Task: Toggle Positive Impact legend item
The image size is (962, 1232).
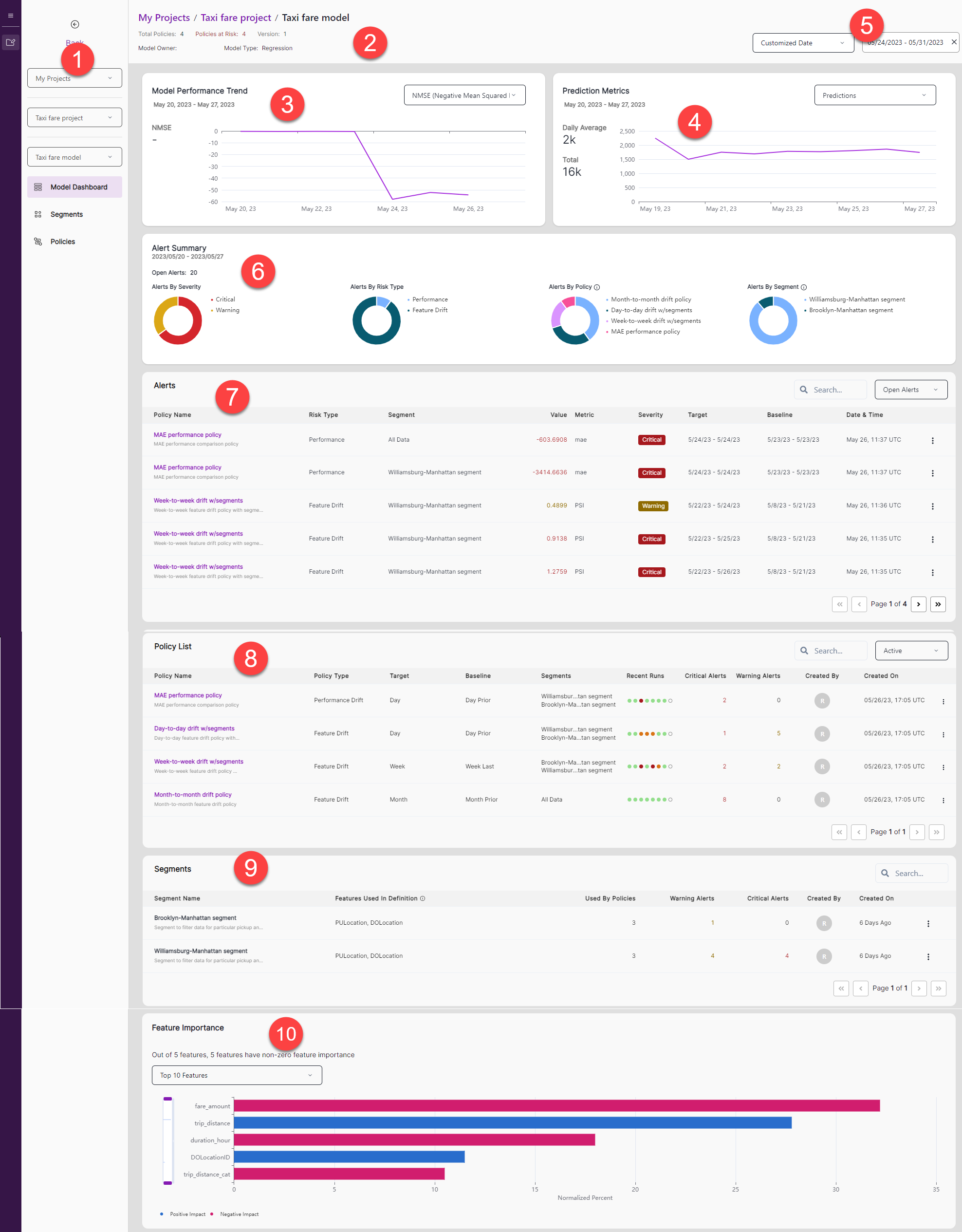Action: click(x=183, y=1214)
